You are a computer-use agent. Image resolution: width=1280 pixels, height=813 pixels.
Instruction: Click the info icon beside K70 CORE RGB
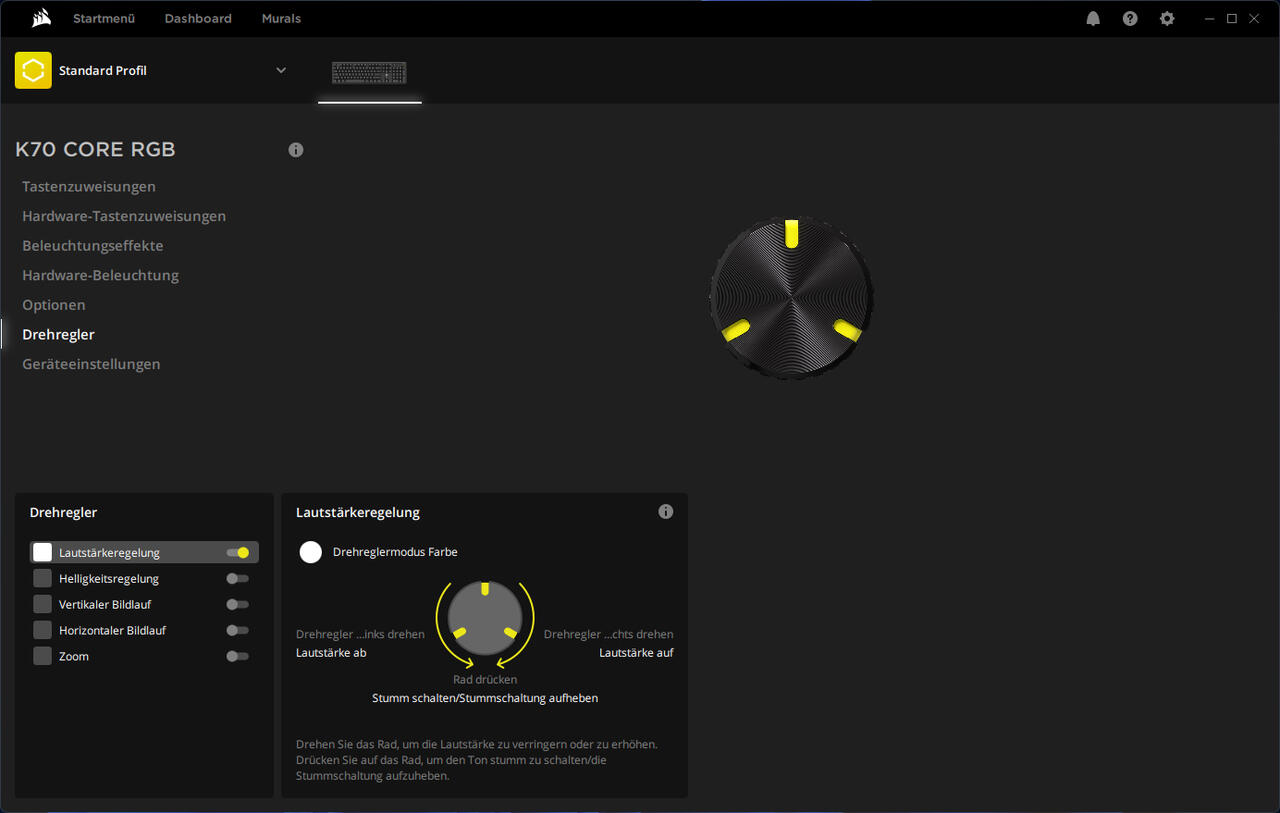(296, 150)
